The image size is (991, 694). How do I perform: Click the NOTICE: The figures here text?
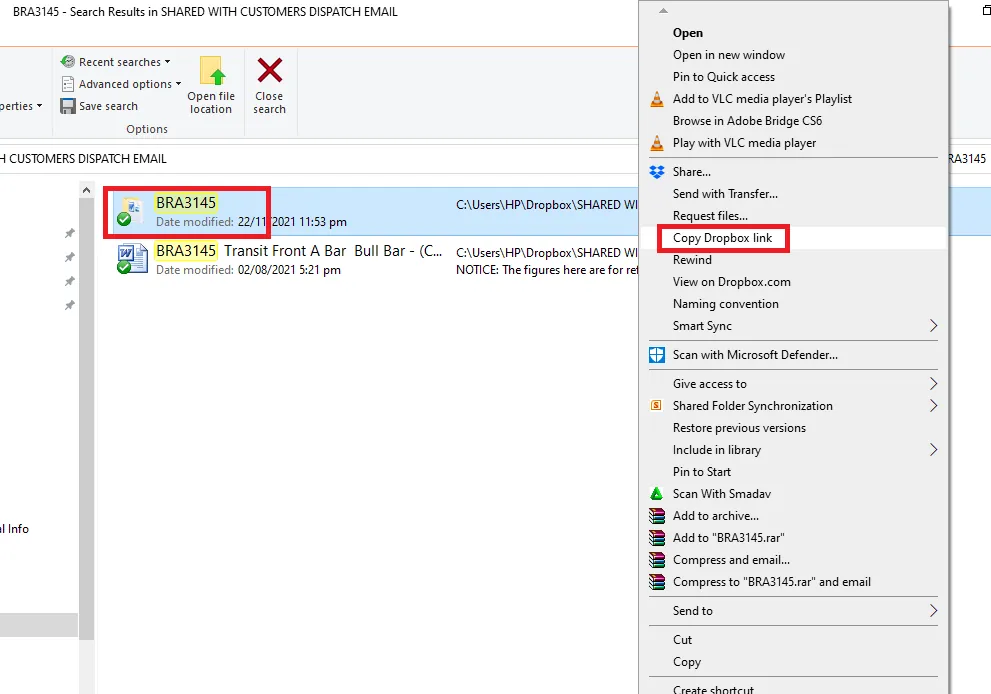coord(547,270)
